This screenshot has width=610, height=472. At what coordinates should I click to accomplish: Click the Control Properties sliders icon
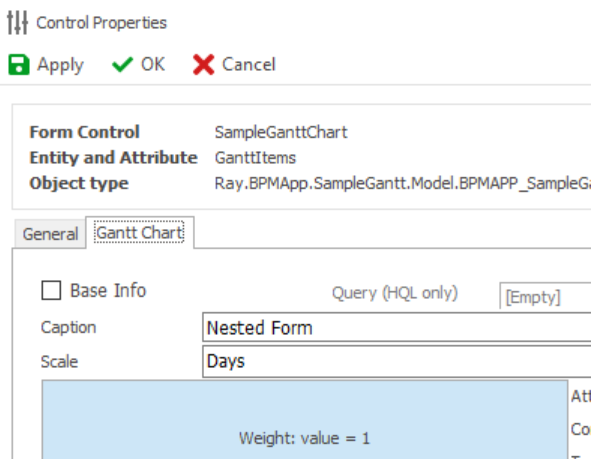click(19, 22)
